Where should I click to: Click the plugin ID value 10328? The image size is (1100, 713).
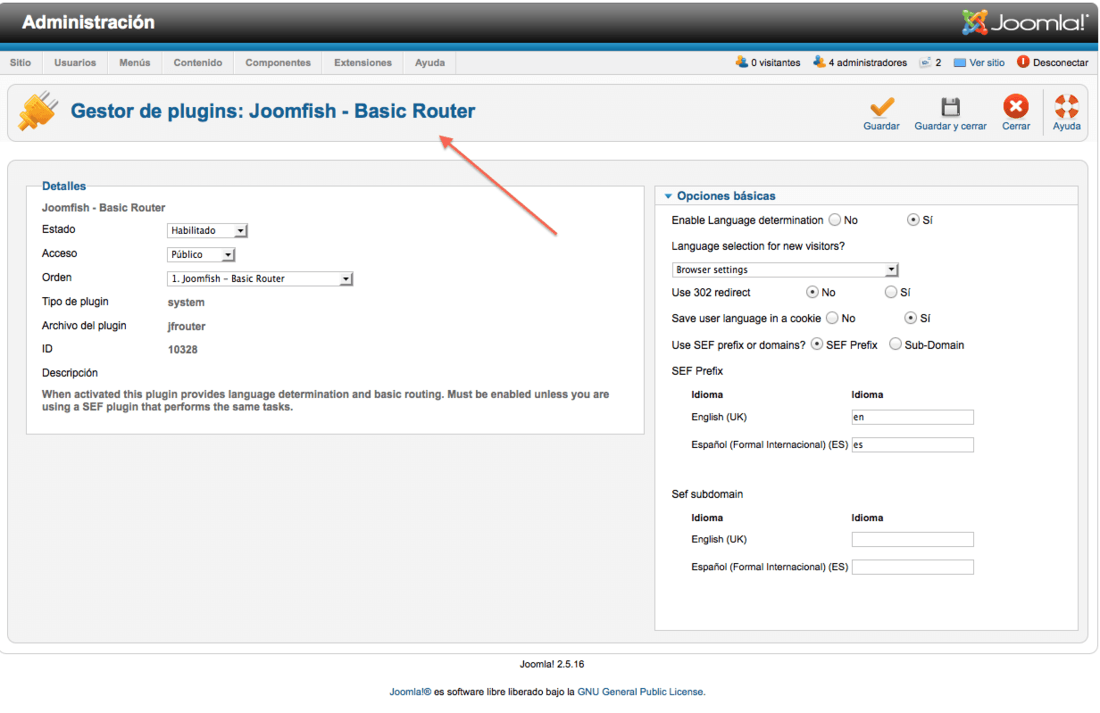tap(182, 349)
